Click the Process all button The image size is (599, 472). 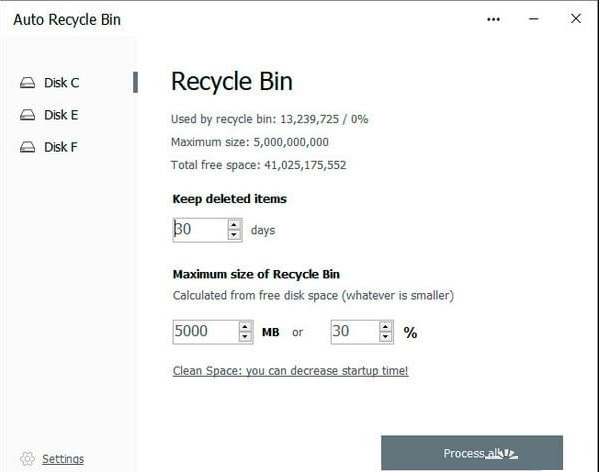tap(472, 453)
